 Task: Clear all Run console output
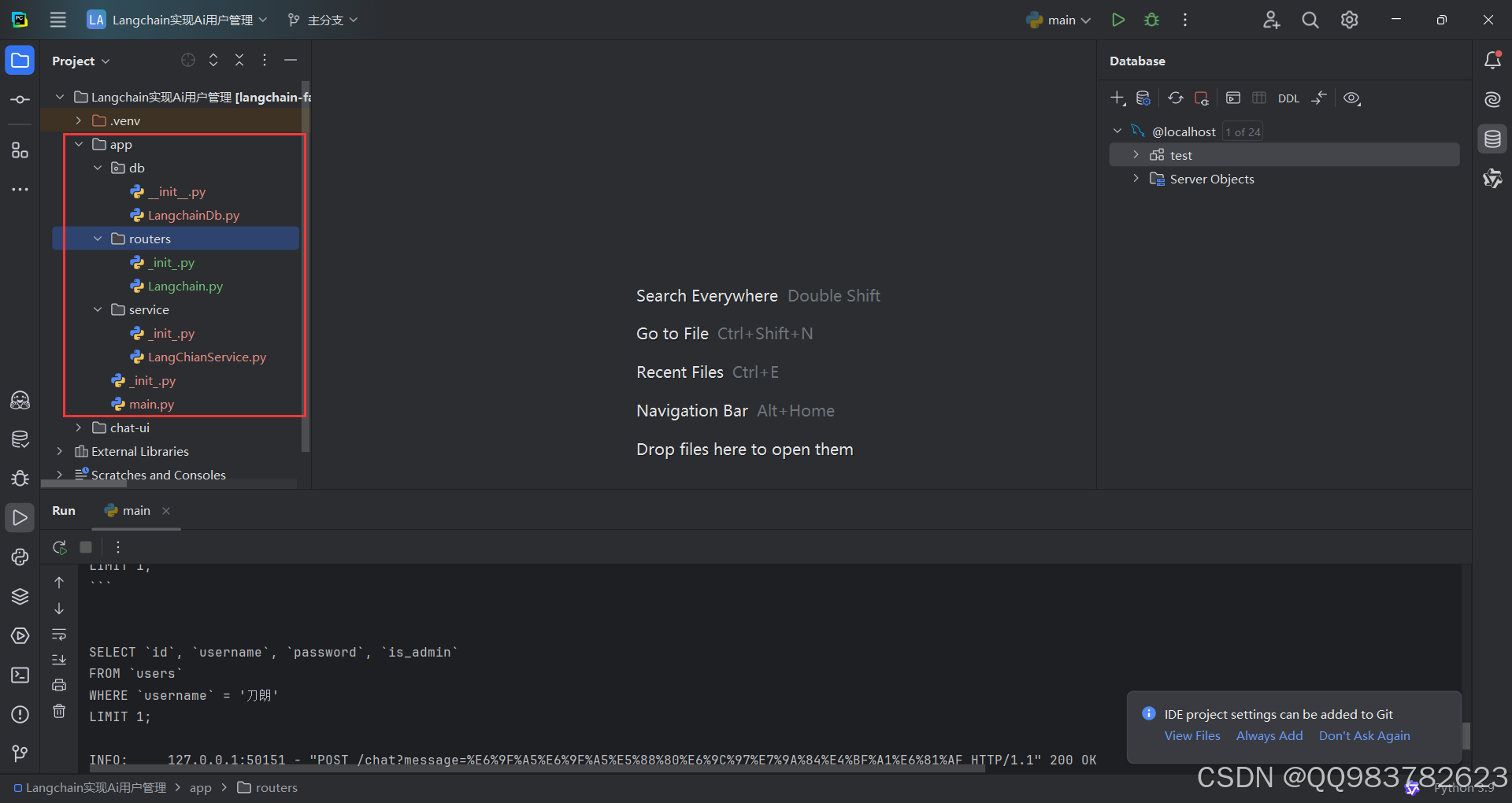59,711
